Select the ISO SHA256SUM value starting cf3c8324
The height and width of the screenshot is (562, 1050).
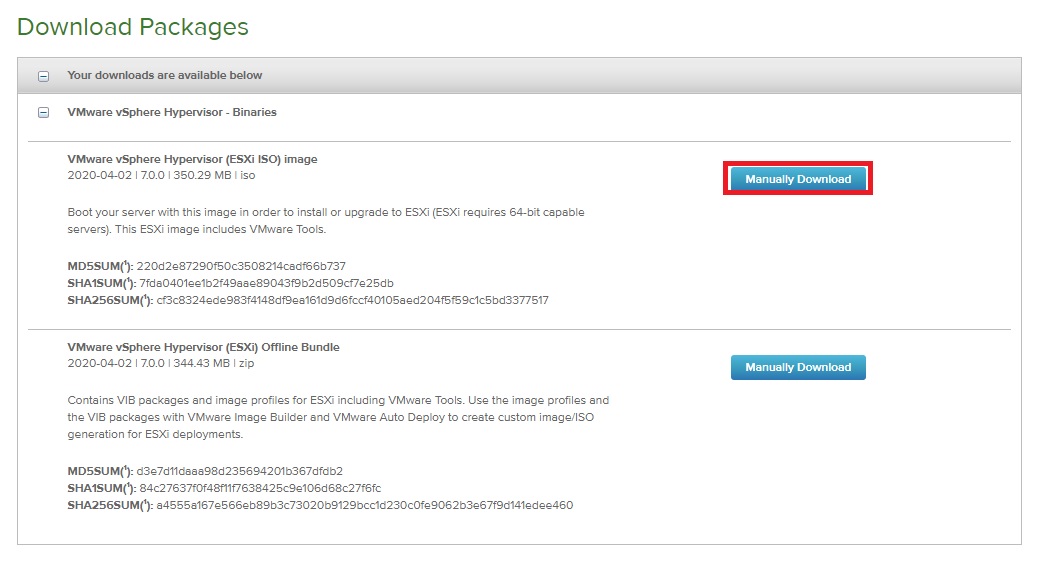pyautogui.click(x=352, y=300)
